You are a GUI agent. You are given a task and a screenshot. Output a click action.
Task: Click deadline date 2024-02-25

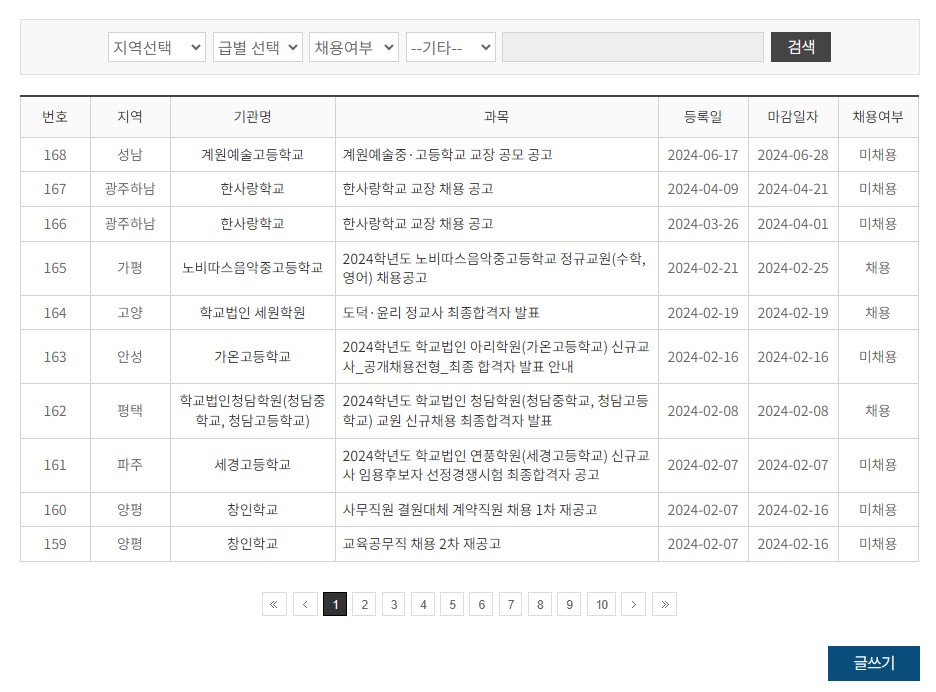tap(793, 269)
